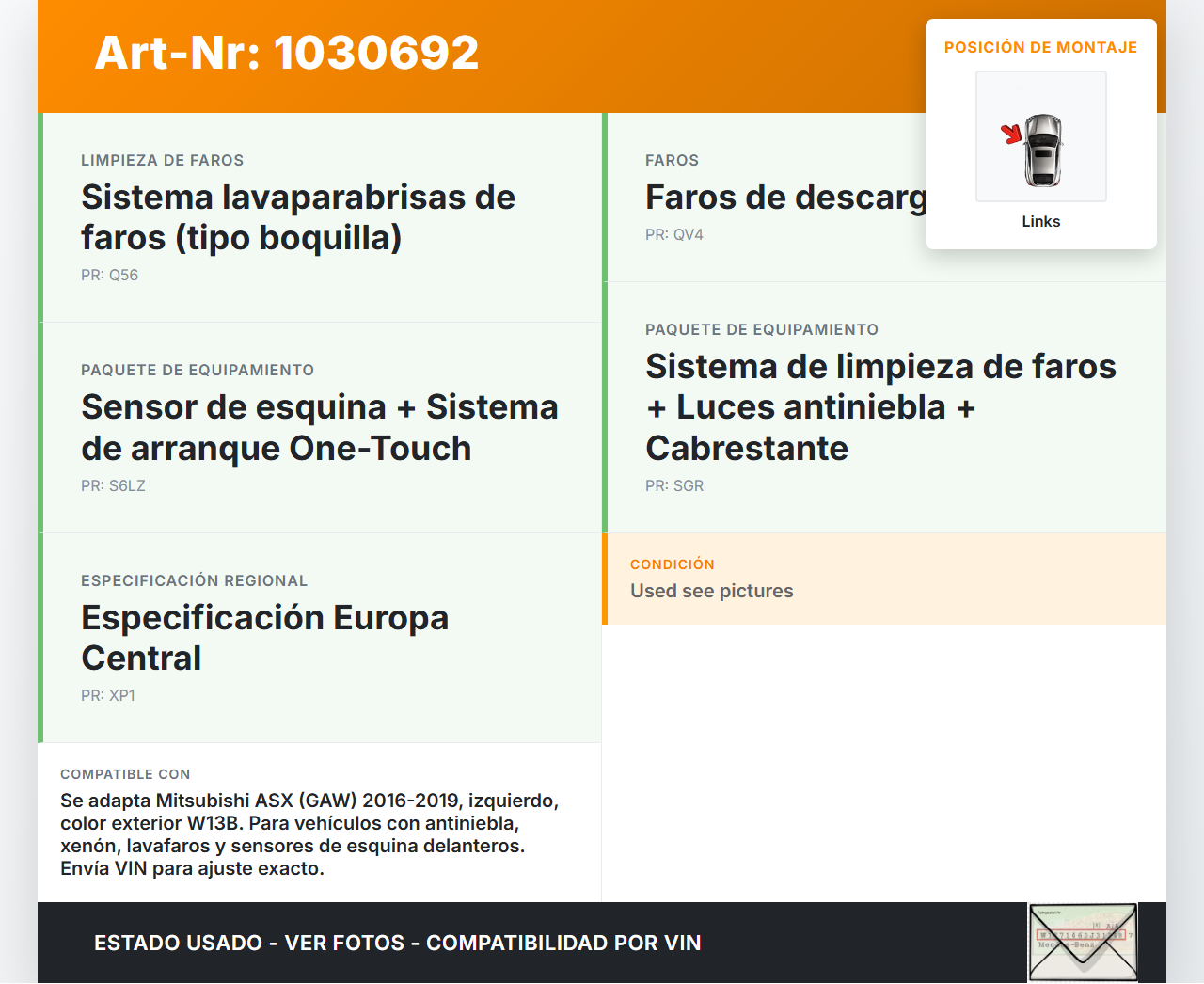Select the ESTADO USADO footer text

pos(398,943)
